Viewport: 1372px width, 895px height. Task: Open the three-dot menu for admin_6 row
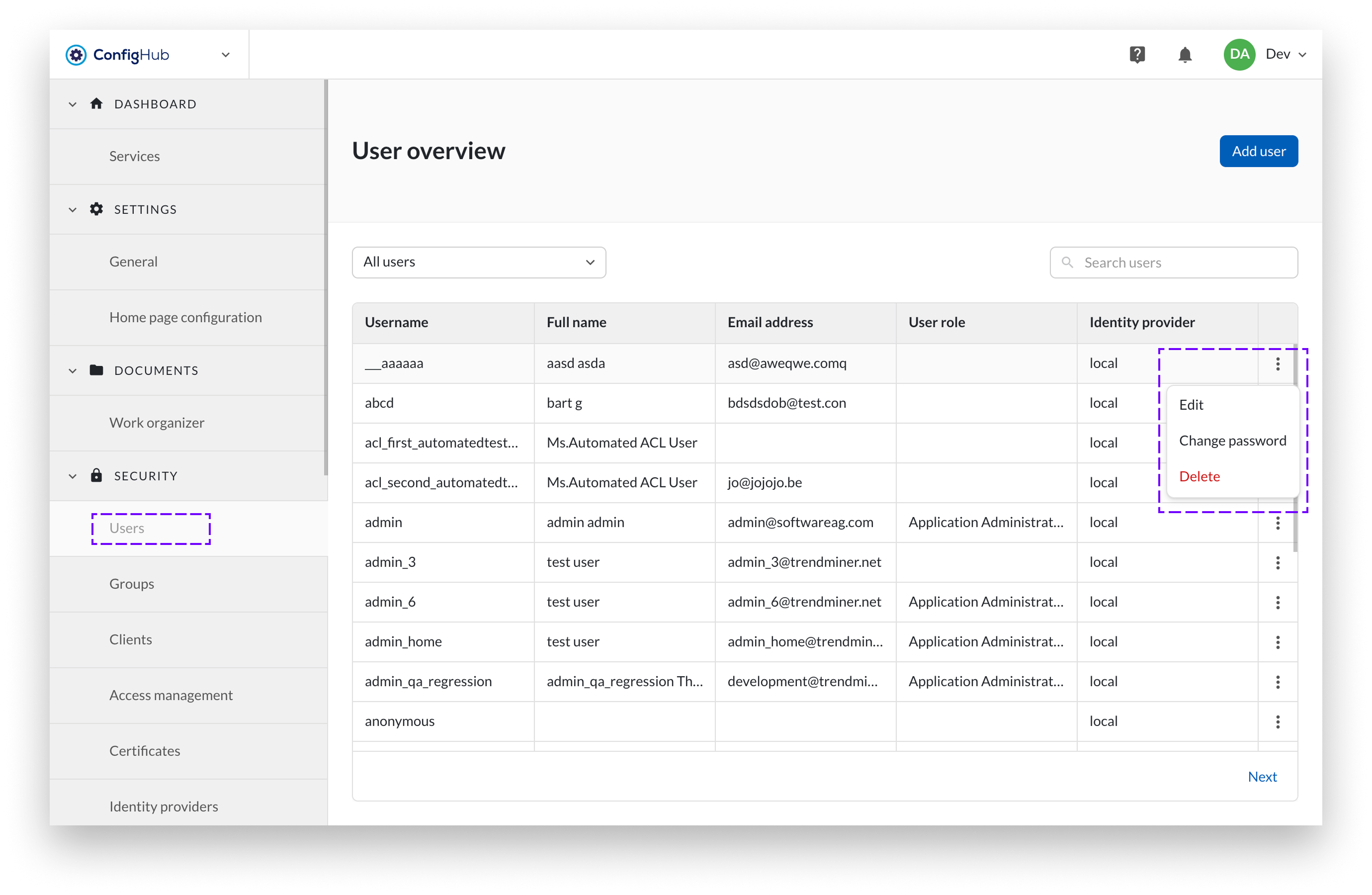(x=1278, y=602)
